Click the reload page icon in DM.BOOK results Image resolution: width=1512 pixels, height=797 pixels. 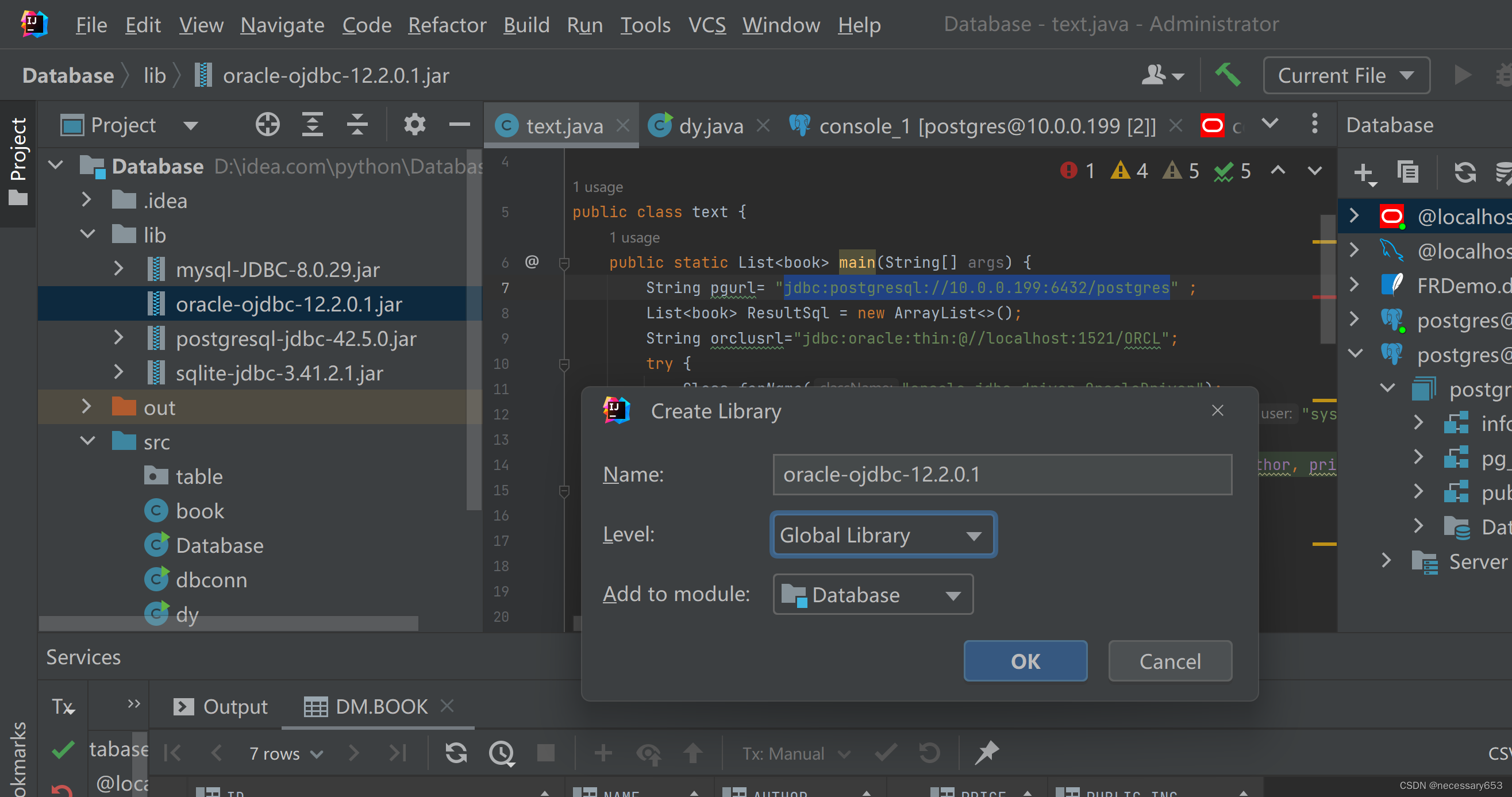click(x=456, y=753)
